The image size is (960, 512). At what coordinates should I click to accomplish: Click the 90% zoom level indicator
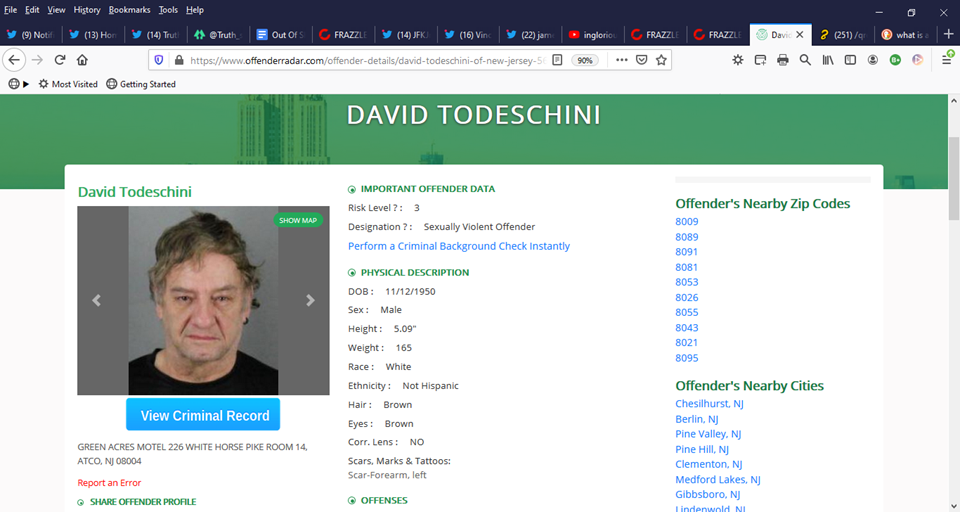[x=585, y=60]
